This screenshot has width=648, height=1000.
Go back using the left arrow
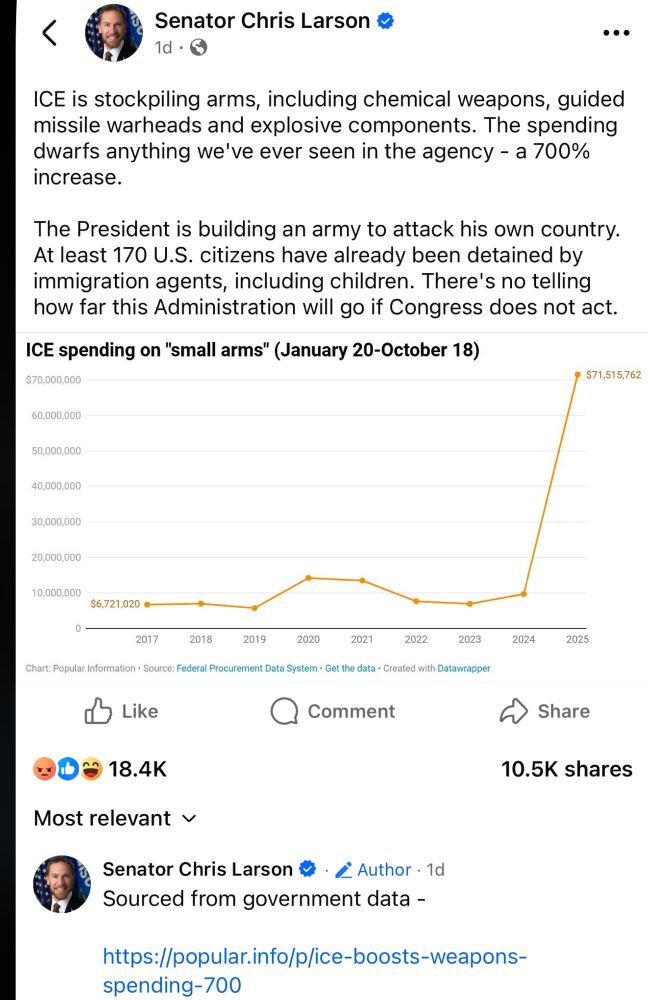coord(50,33)
